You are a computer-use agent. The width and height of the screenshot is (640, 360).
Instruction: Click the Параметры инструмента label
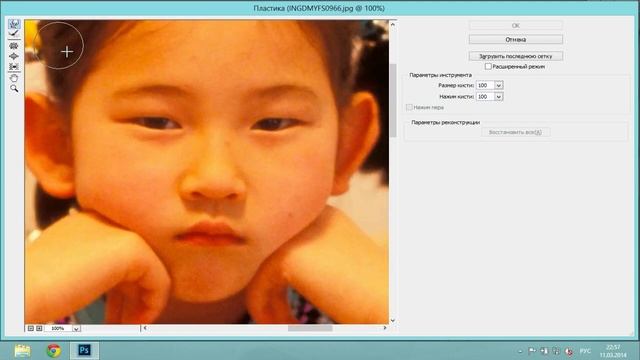pos(440,75)
